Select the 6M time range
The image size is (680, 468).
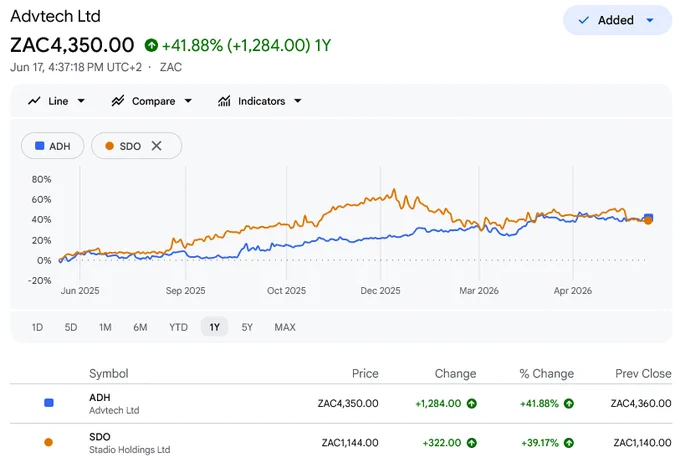[x=140, y=327]
